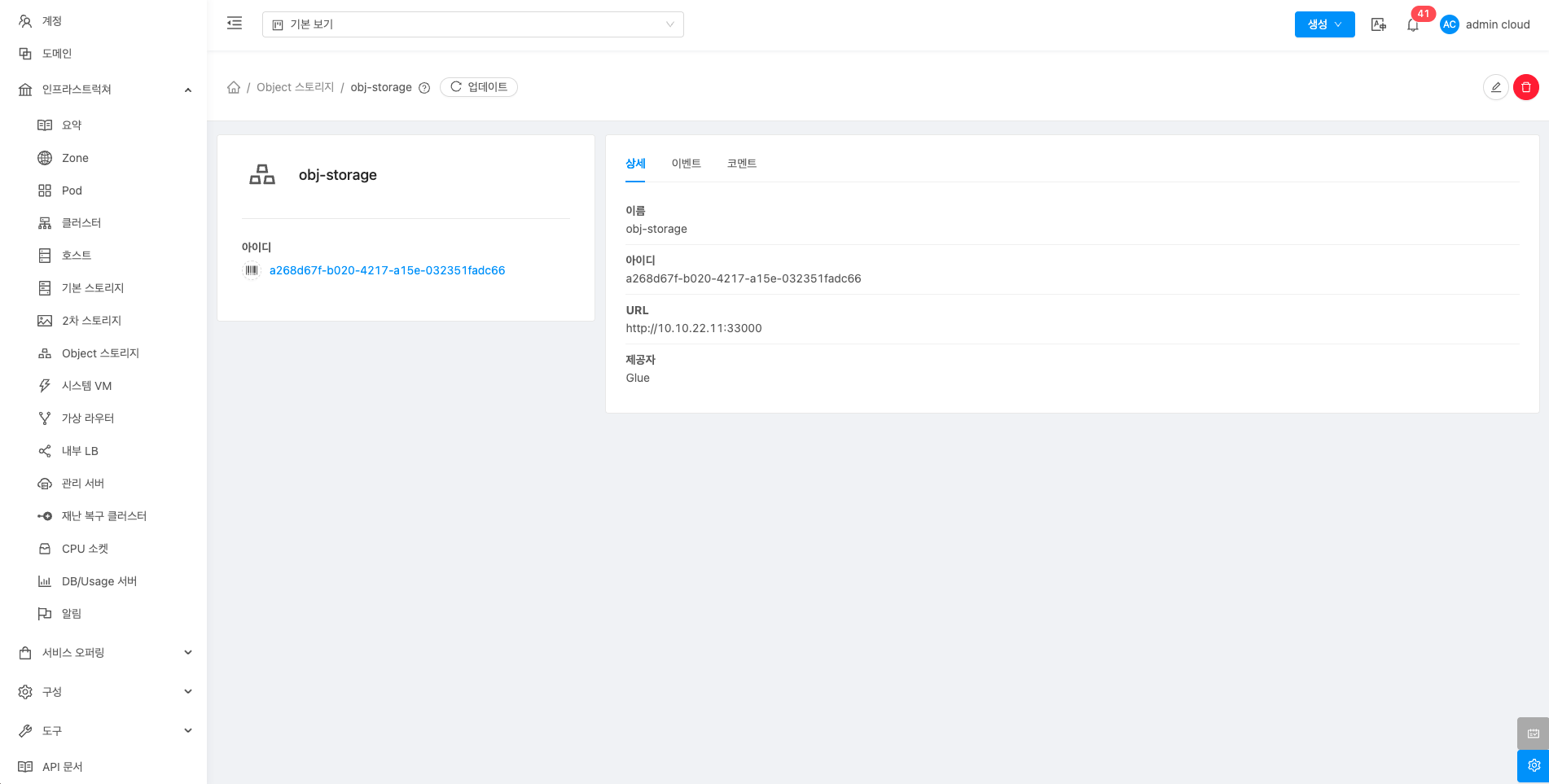Image resolution: width=1549 pixels, height=784 pixels.
Task: Switch to the 코멘트 tab
Action: click(741, 164)
